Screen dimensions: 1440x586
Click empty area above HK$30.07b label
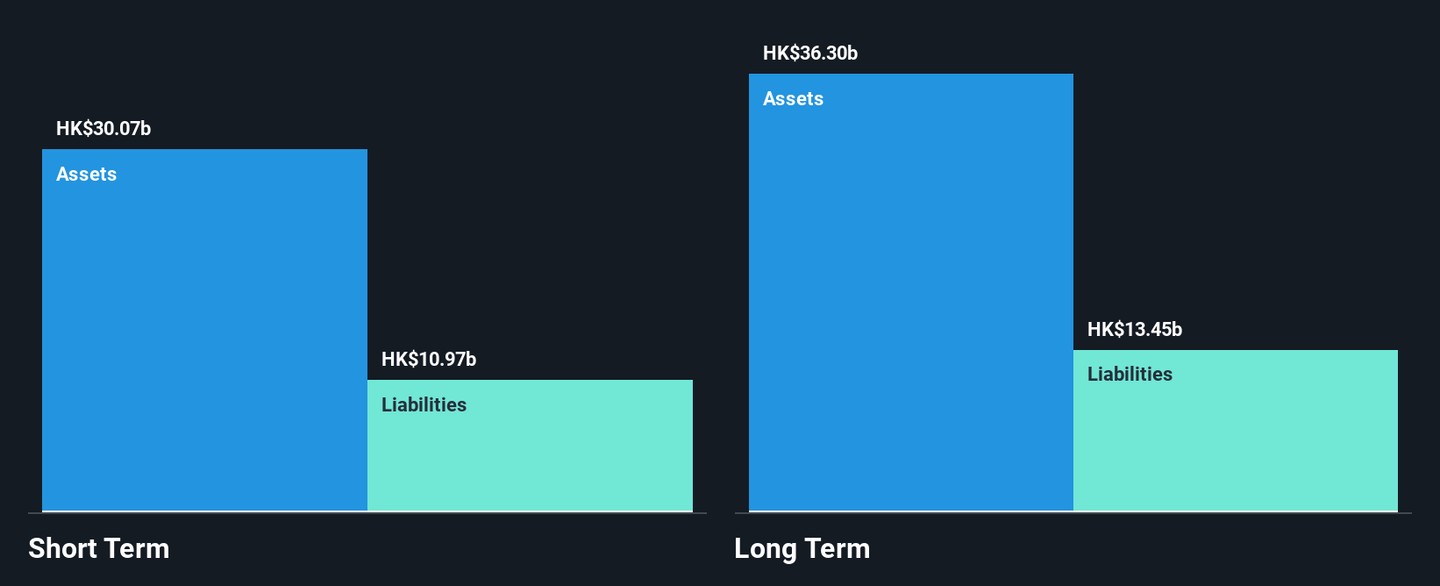204,60
